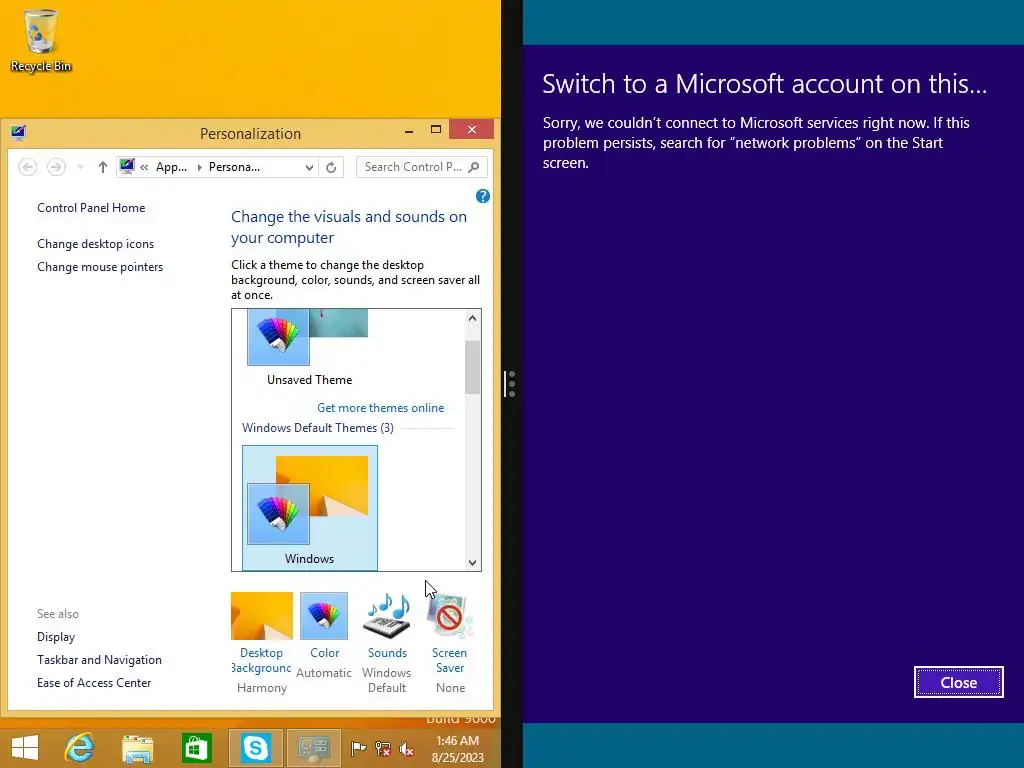Viewport: 1024px width, 768px height.
Task: Click the theme list scrollbar thumb
Action: click(x=472, y=367)
